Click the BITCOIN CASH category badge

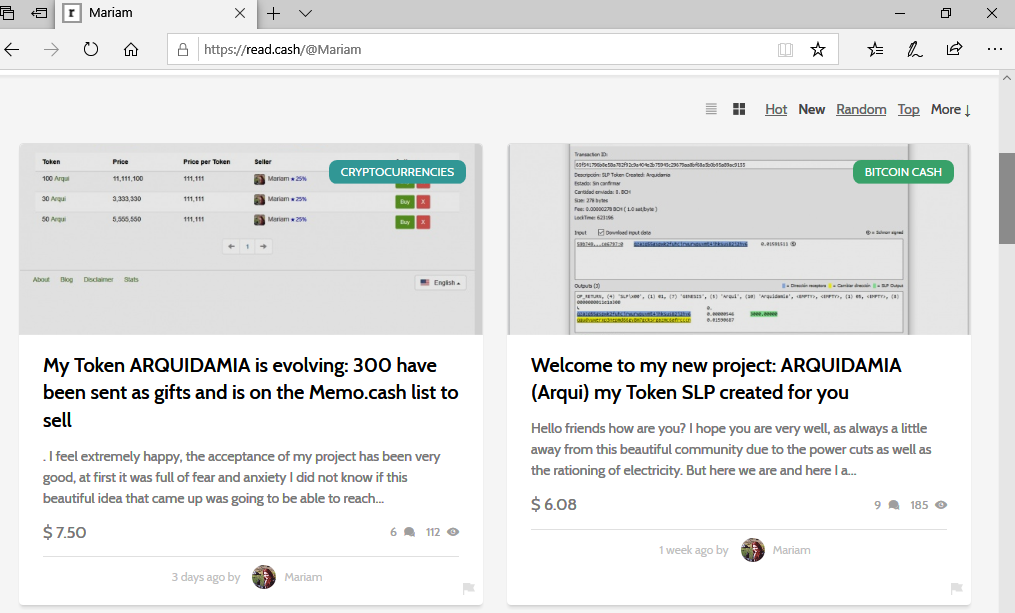[903, 172]
